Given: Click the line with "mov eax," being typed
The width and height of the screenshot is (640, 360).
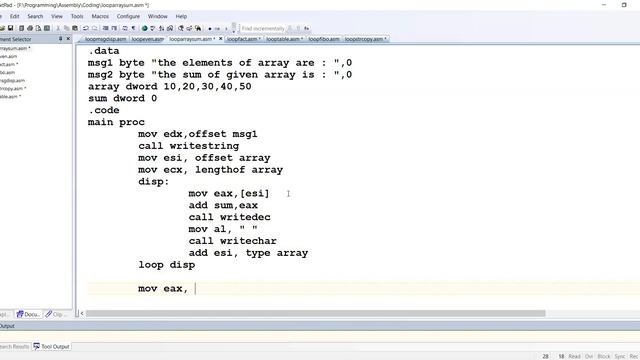Looking at the screenshot, I should (x=163, y=289).
